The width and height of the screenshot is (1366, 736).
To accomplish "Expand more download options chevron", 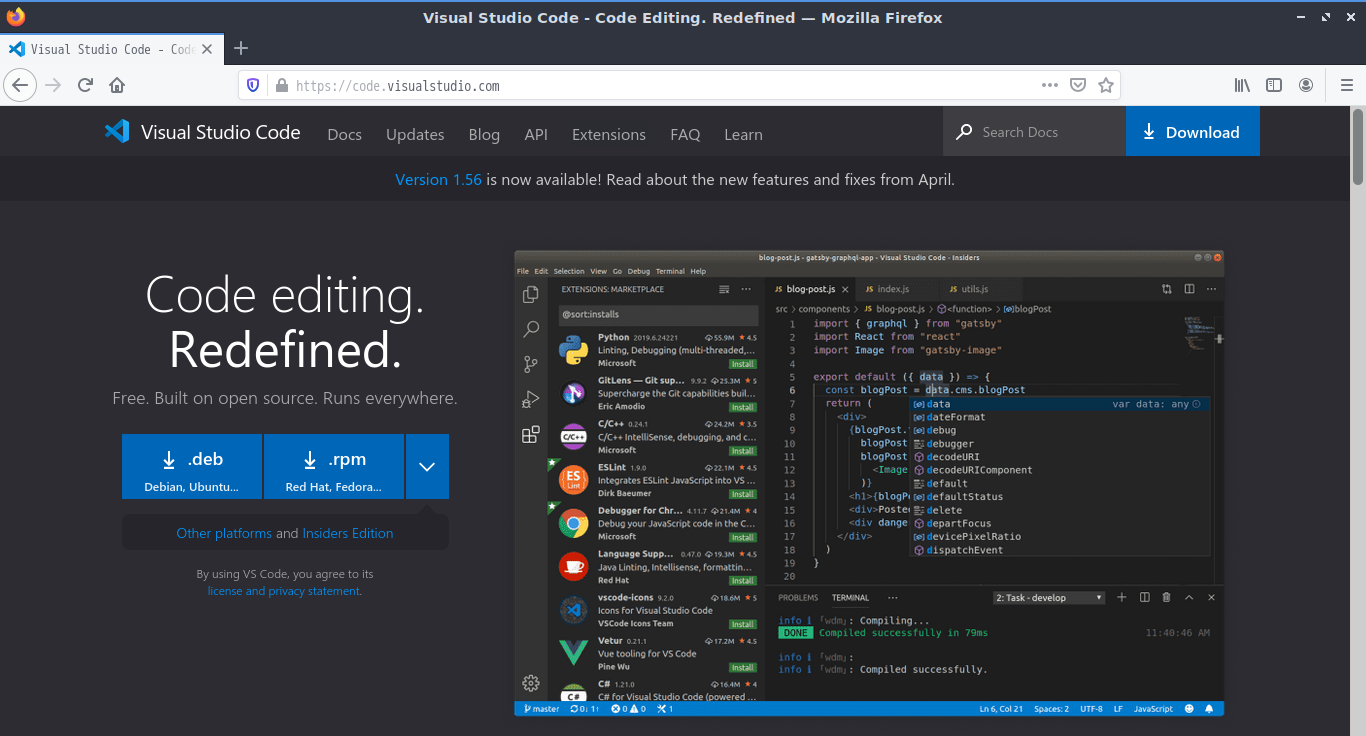I will click(427, 466).
